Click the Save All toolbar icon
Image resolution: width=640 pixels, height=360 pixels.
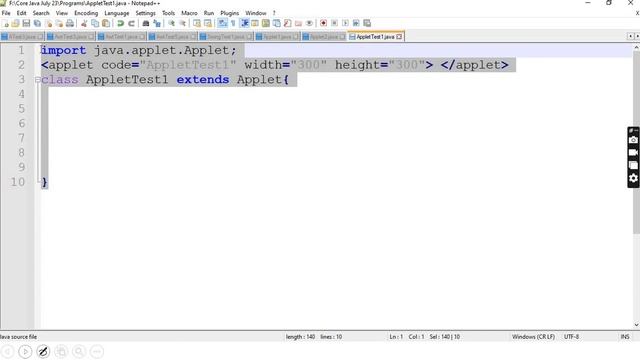[37, 23]
